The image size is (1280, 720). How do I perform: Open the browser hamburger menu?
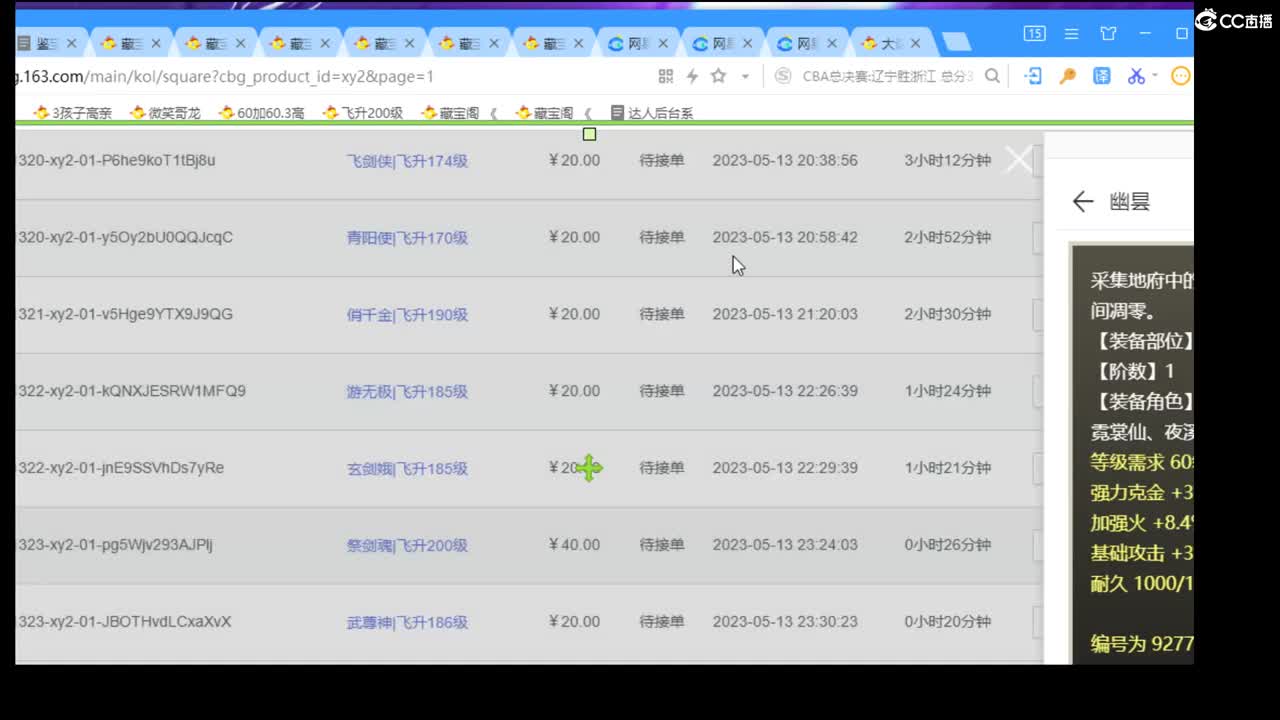pos(1071,34)
